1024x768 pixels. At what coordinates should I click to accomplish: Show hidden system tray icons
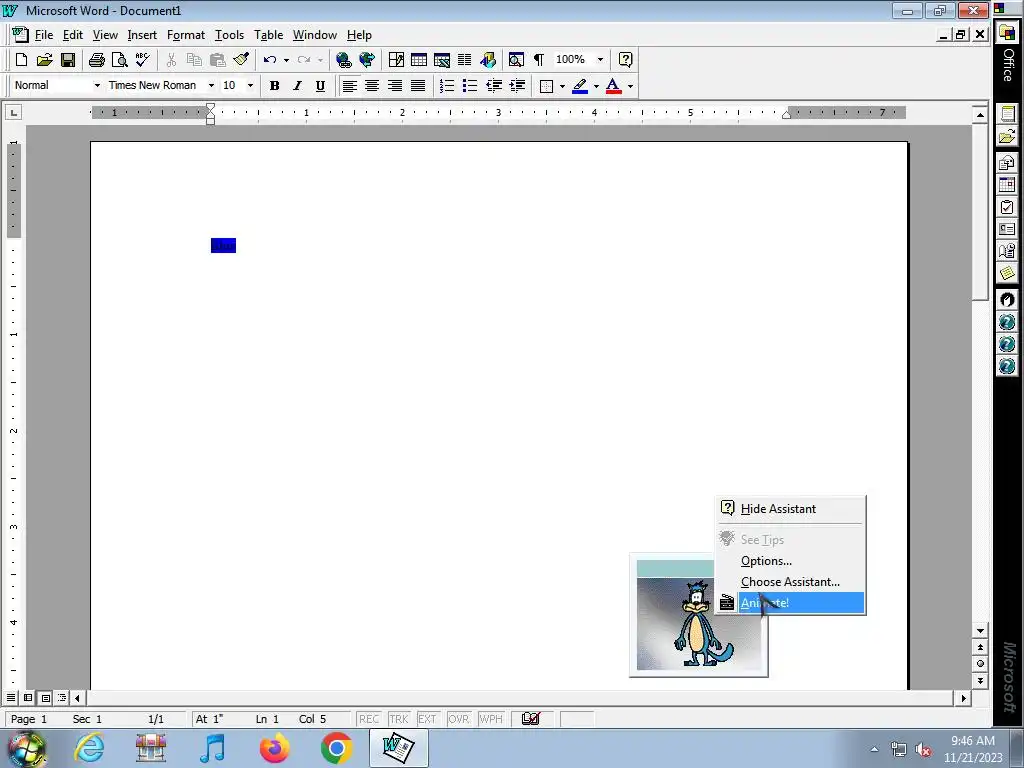tap(874, 749)
